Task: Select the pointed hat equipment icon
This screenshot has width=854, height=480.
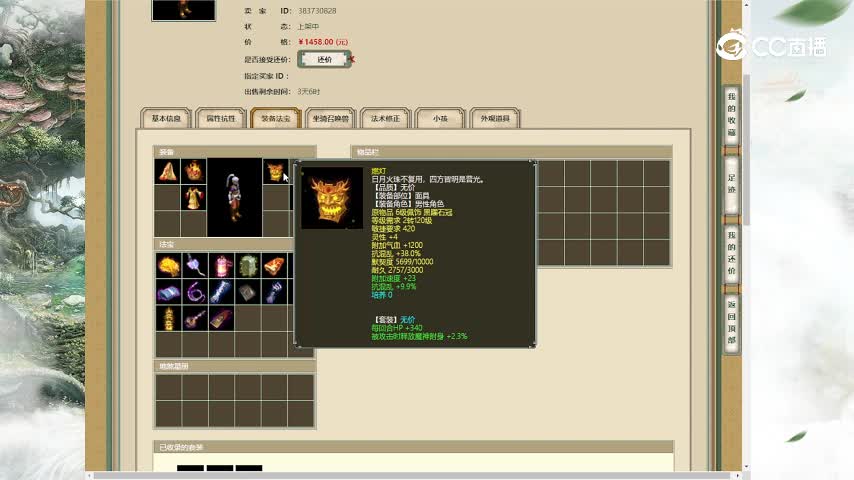Action: pyautogui.click(x=167, y=171)
